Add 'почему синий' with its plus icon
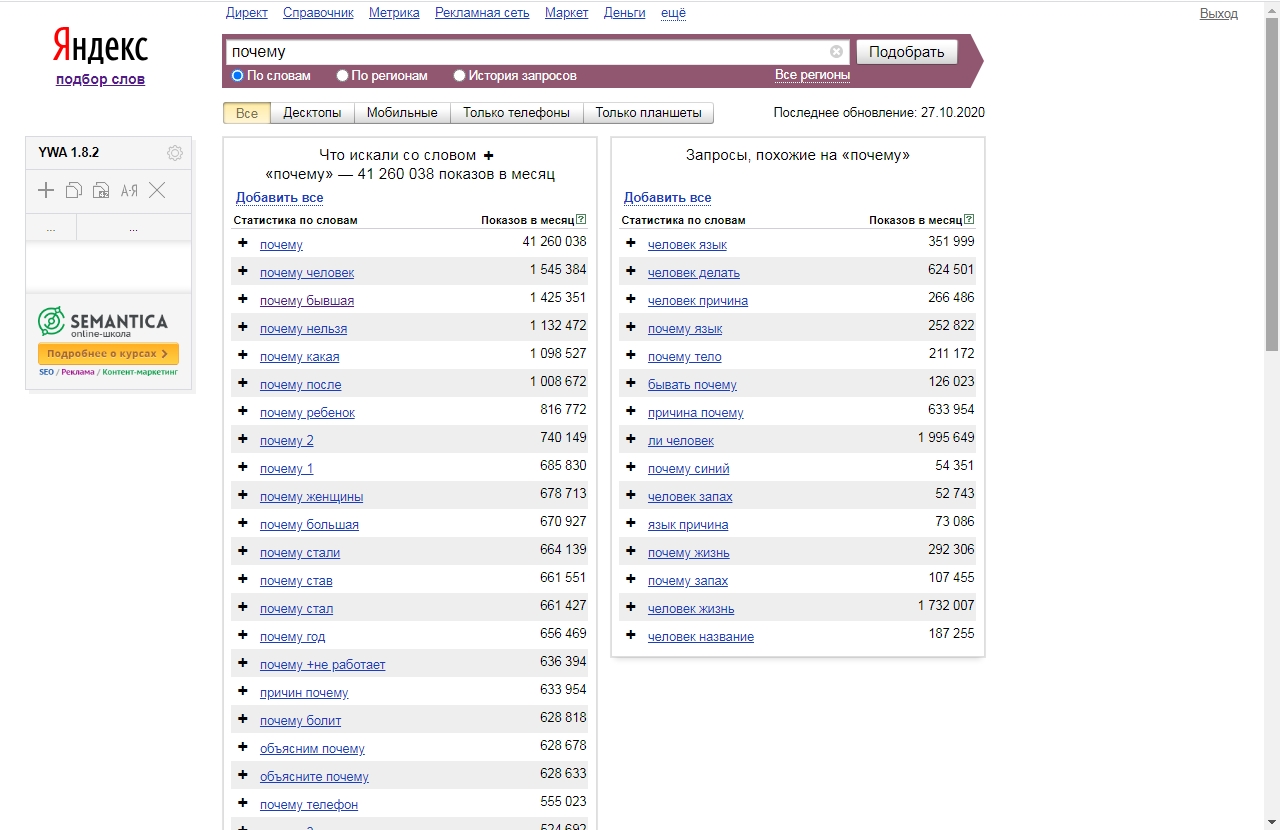1280x830 pixels. tap(631, 467)
